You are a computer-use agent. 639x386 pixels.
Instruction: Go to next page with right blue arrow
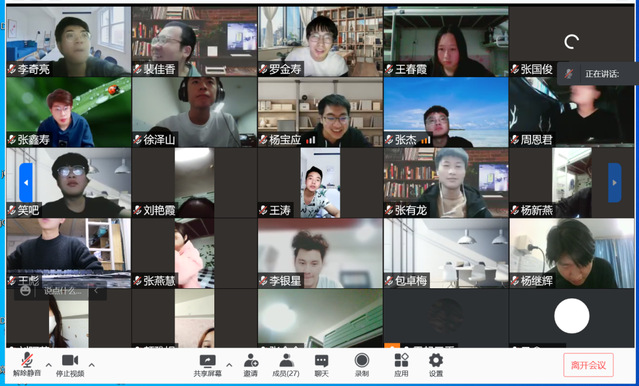click(615, 183)
